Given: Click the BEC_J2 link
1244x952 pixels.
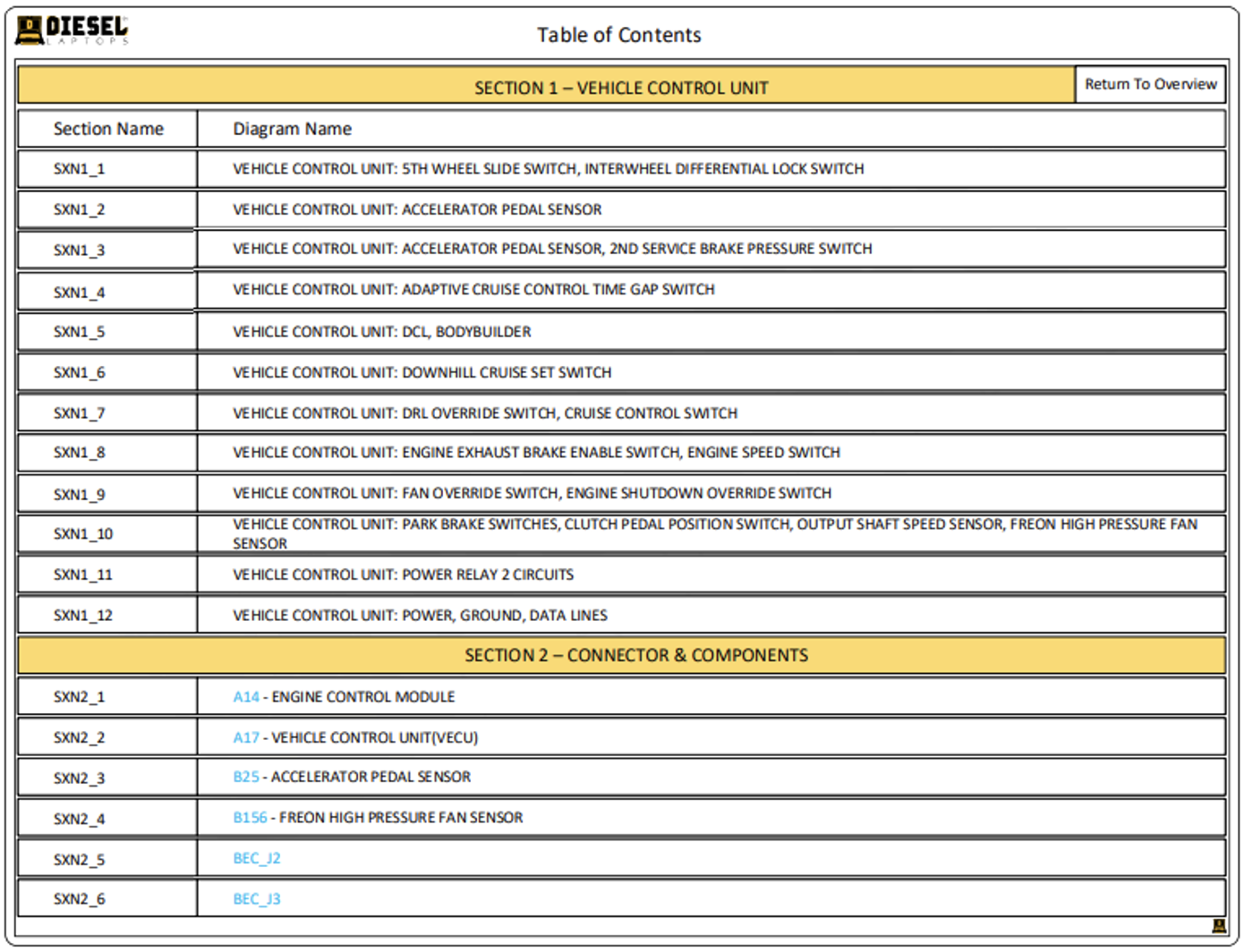Looking at the screenshot, I should tap(257, 858).
